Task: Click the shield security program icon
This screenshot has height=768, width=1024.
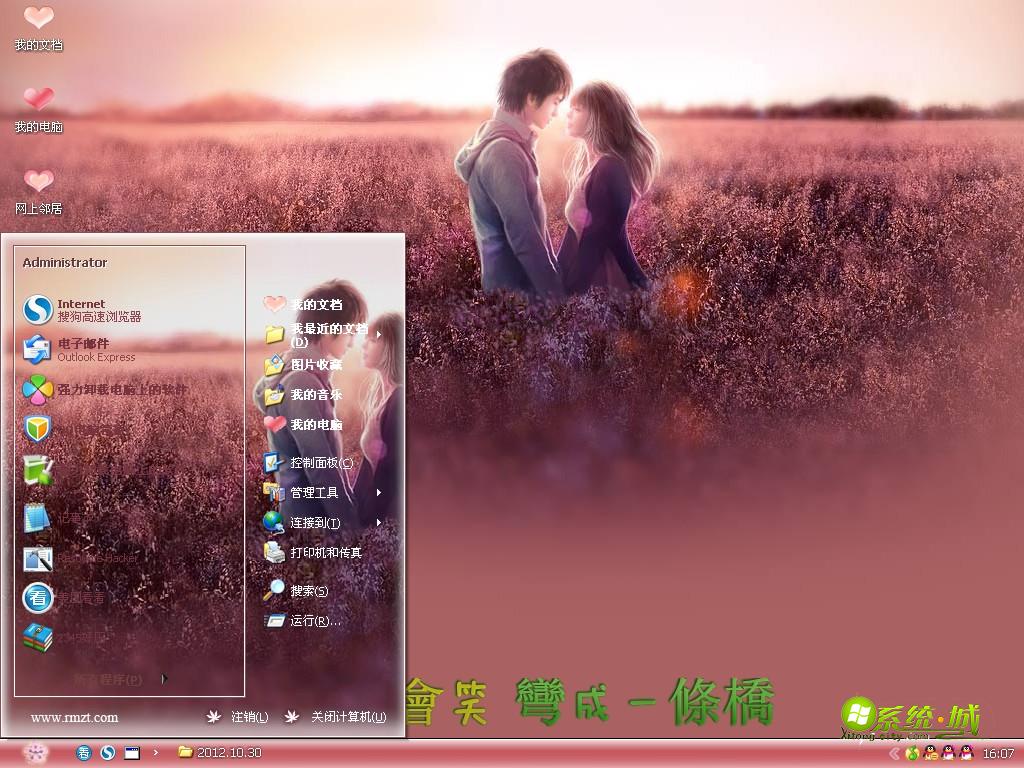Action: click(x=38, y=428)
